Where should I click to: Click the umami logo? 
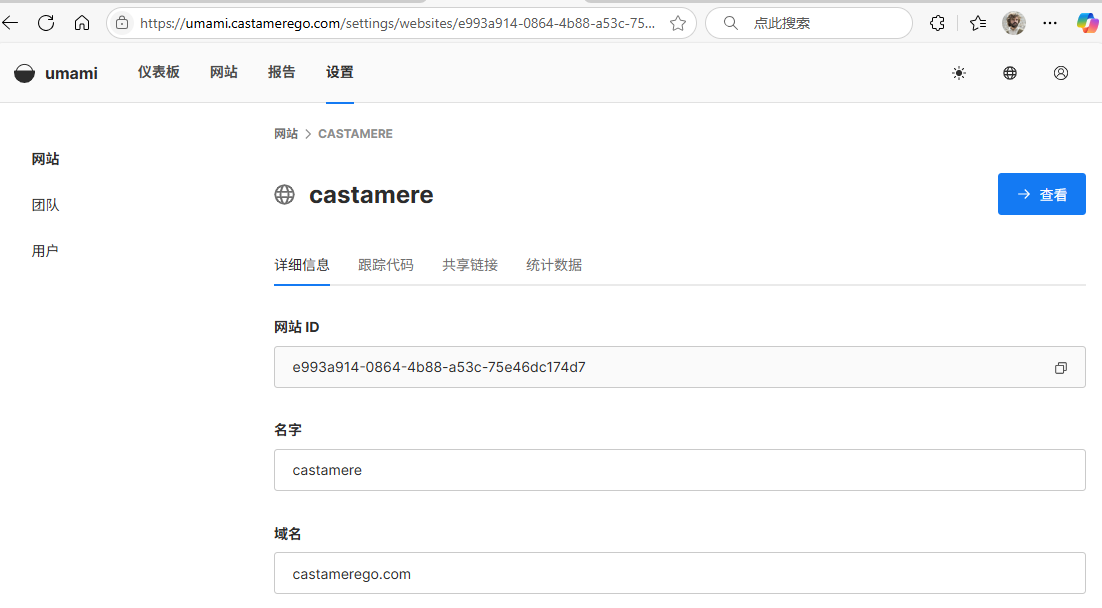pyautogui.click(x=56, y=73)
